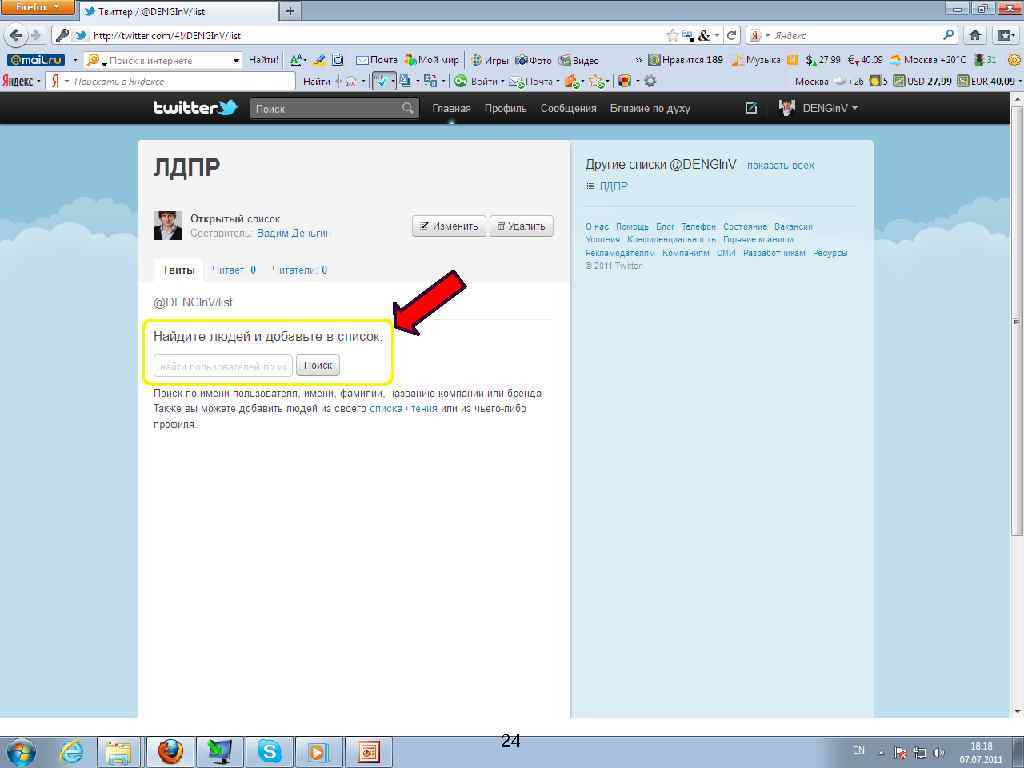1024x768 pixels.
Task: Click the Yandex search magnifier icon
Action: 948,35
